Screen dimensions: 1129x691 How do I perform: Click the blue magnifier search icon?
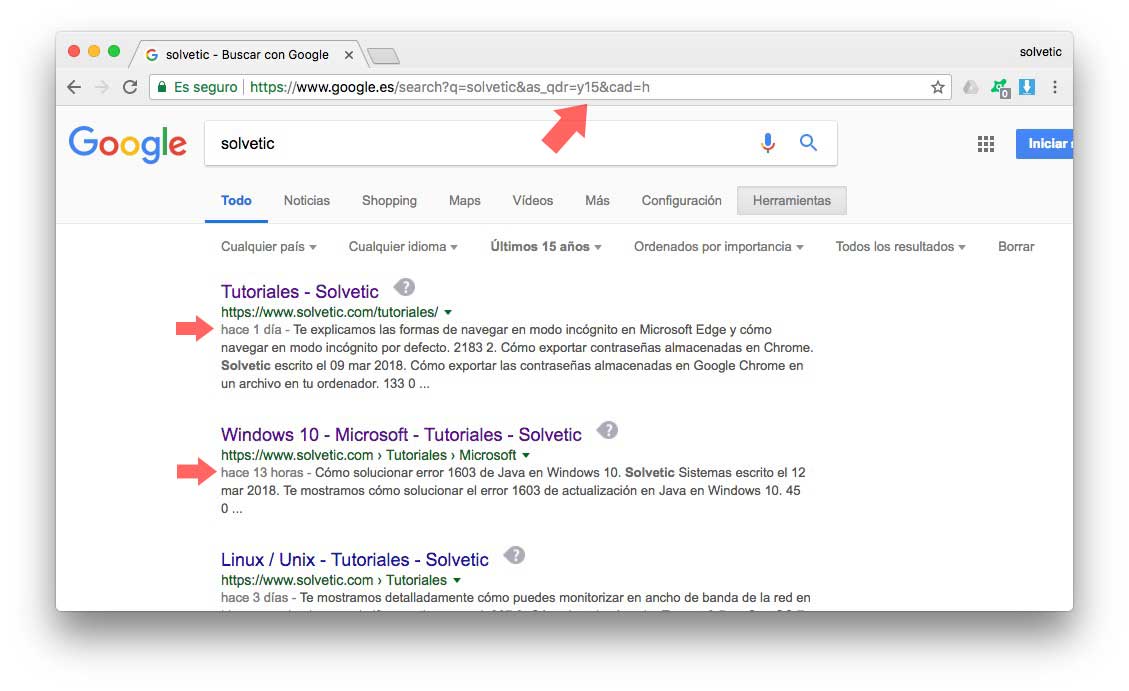pos(808,143)
